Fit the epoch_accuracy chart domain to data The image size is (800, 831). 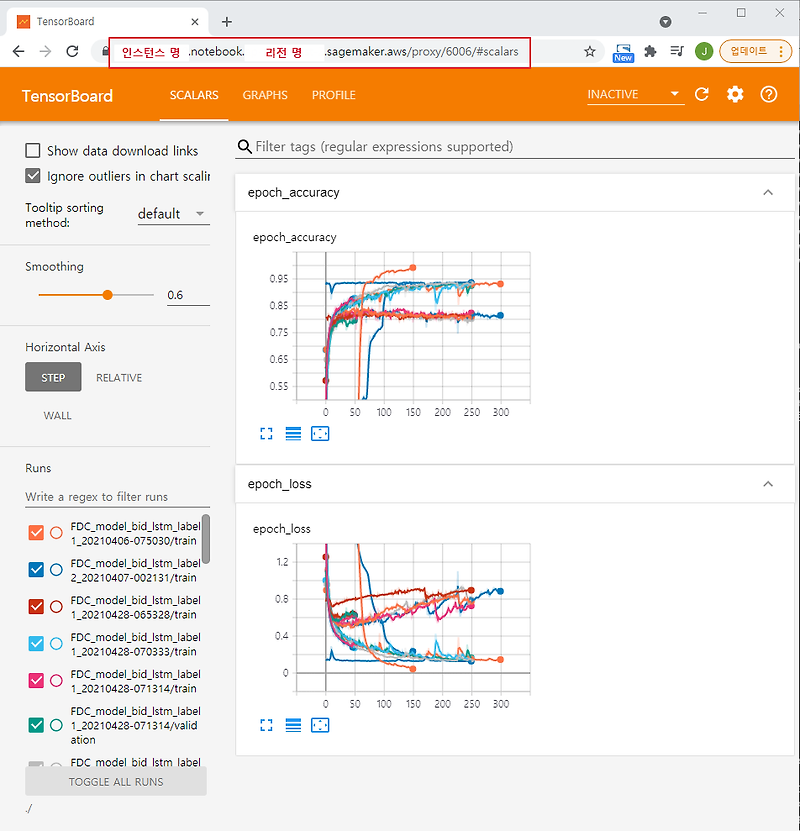[320, 433]
